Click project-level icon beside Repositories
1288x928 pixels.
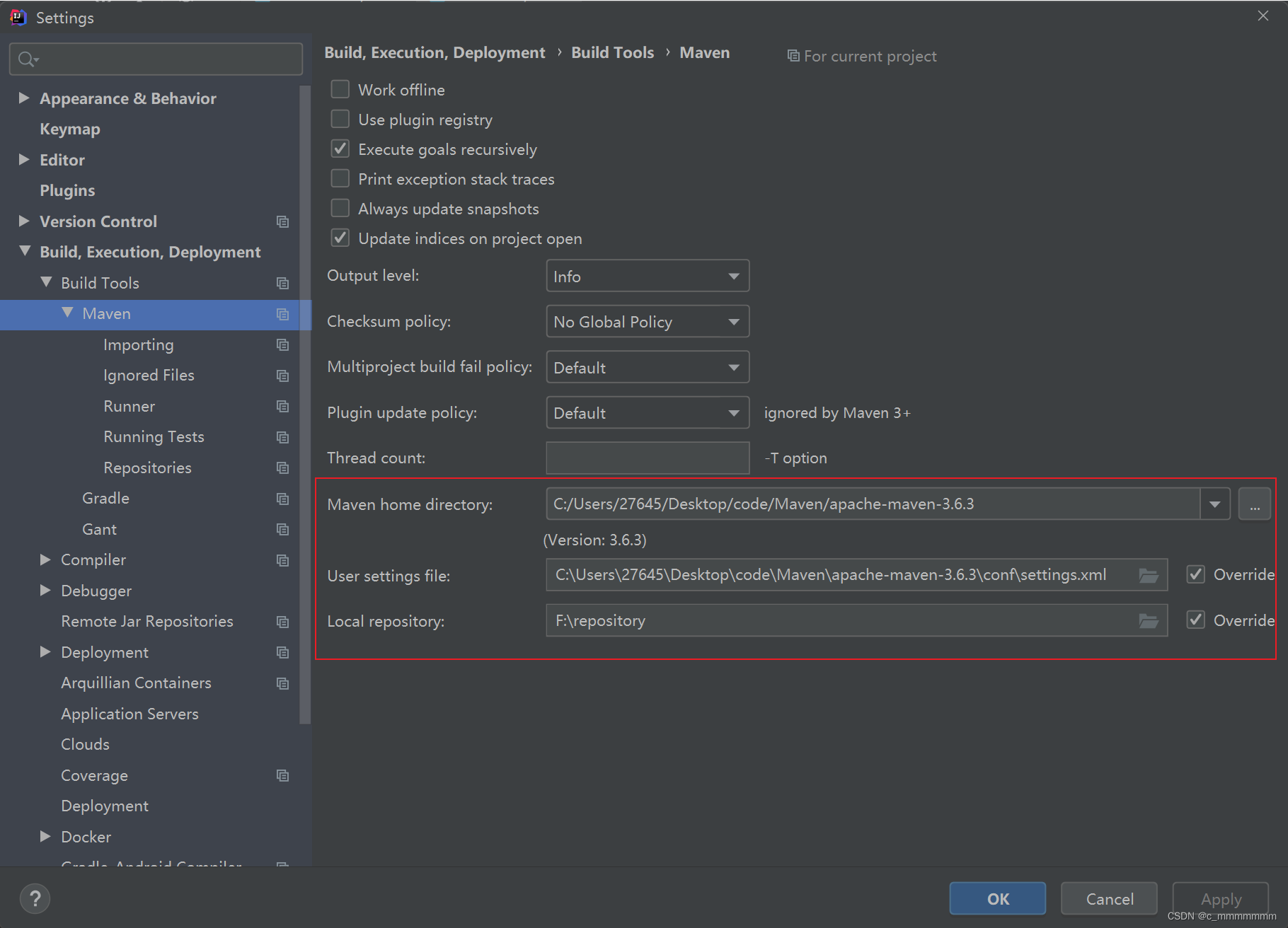click(283, 468)
